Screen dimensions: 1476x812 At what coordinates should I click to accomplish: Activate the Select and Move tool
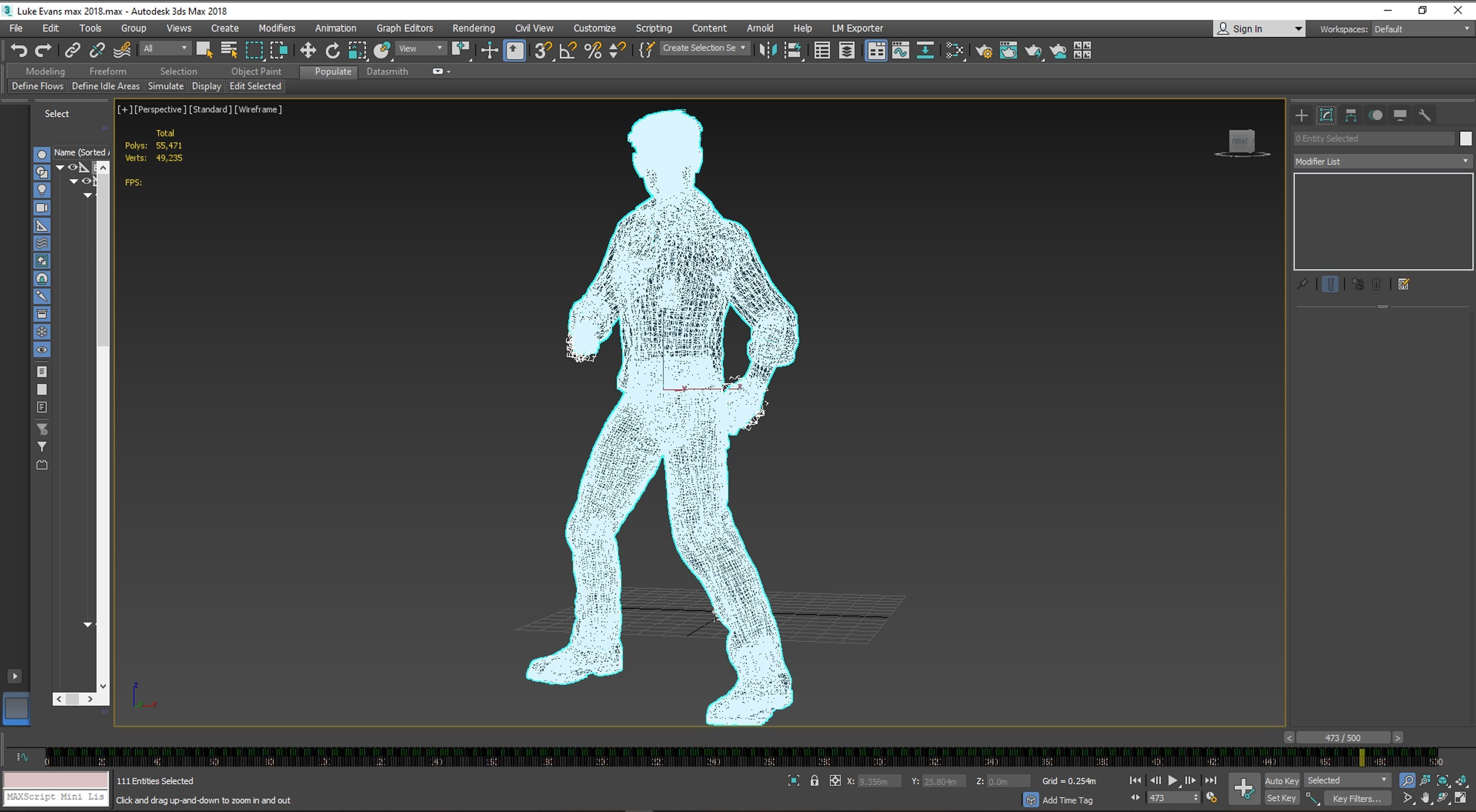[308, 50]
